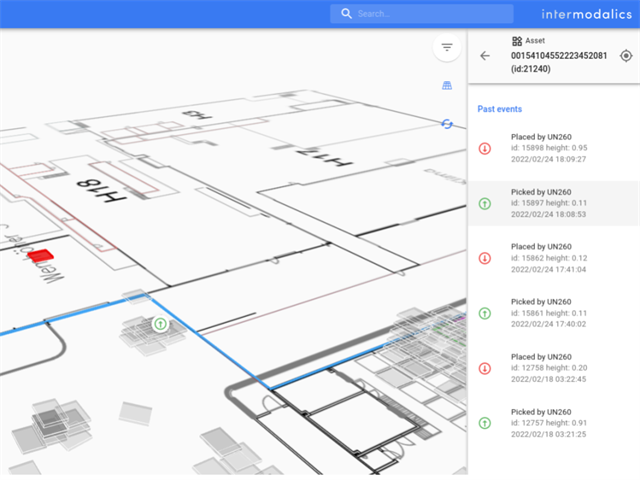This screenshot has height=480, width=640.
Task: Select the Past events heading
Action: click(499, 109)
